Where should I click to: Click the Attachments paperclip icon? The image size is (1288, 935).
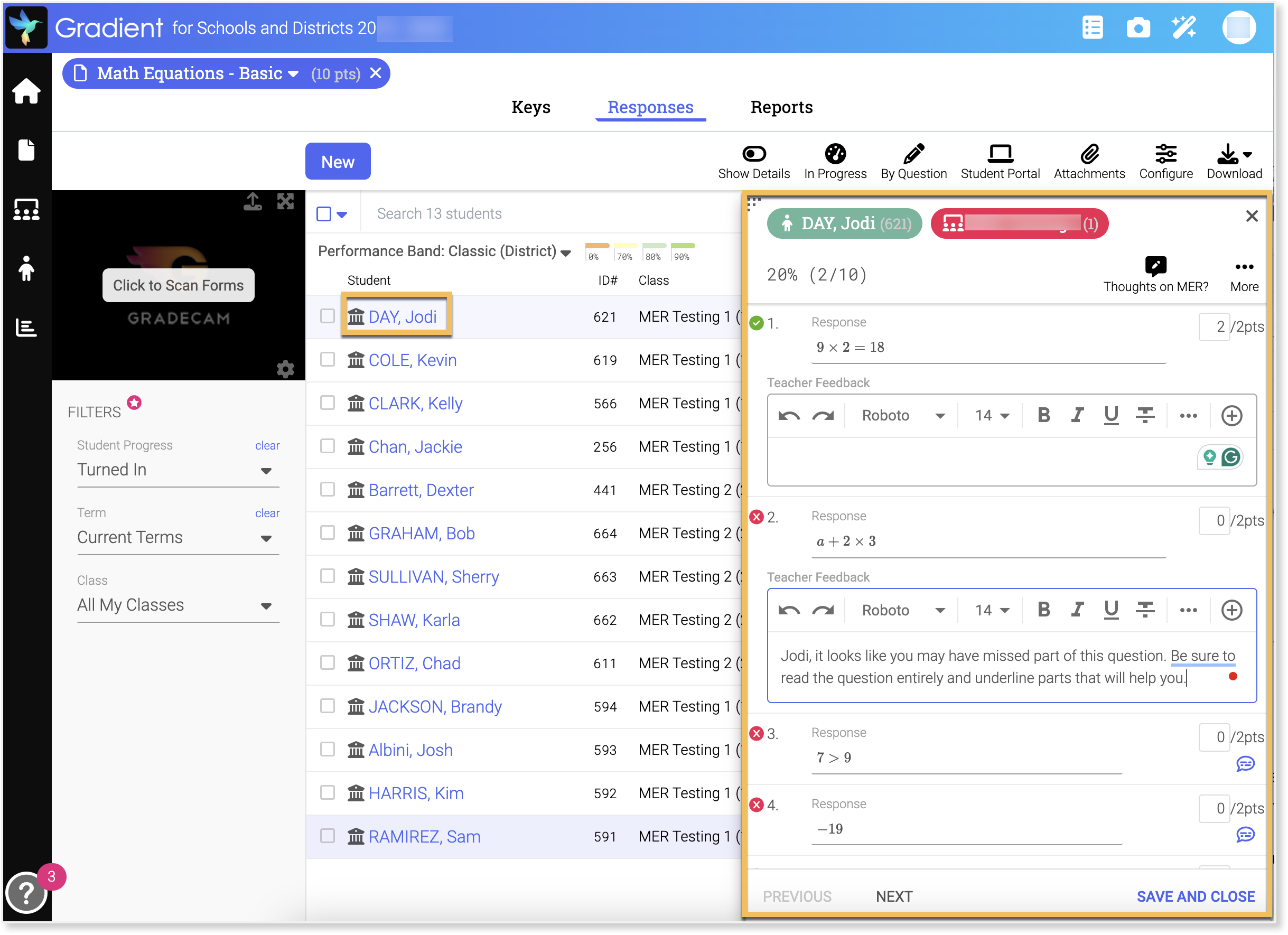(1089, 154)
